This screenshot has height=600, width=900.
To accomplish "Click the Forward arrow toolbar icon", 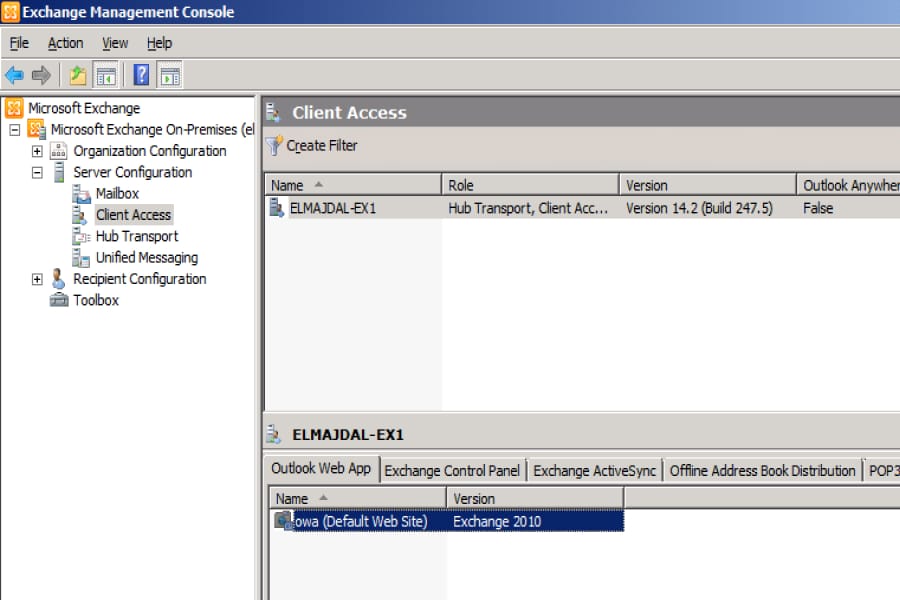I will (x=41, y=75).
